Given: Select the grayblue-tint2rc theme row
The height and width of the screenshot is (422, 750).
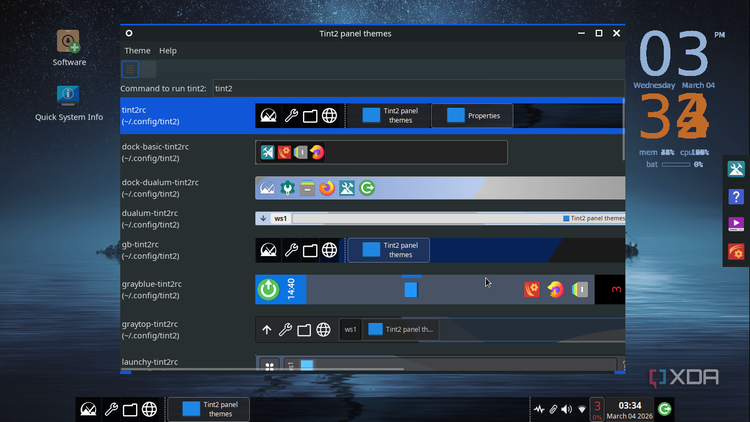Looking at the screenshot, I should (x=372, y=289).
